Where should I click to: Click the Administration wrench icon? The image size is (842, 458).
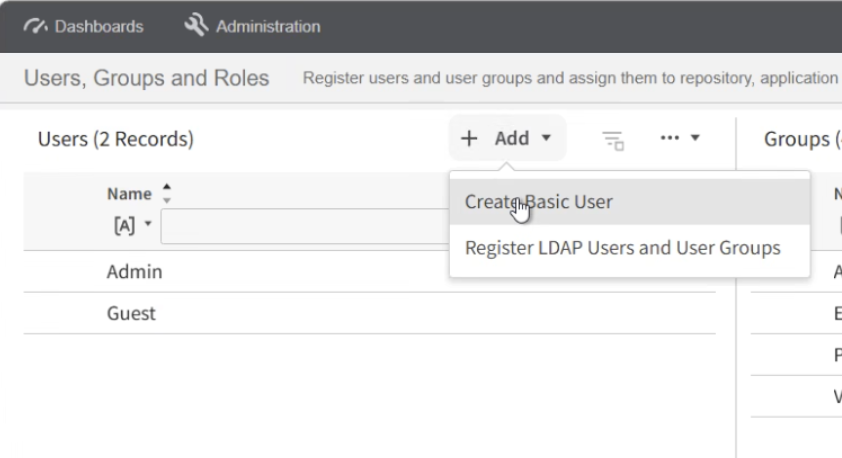196,25
